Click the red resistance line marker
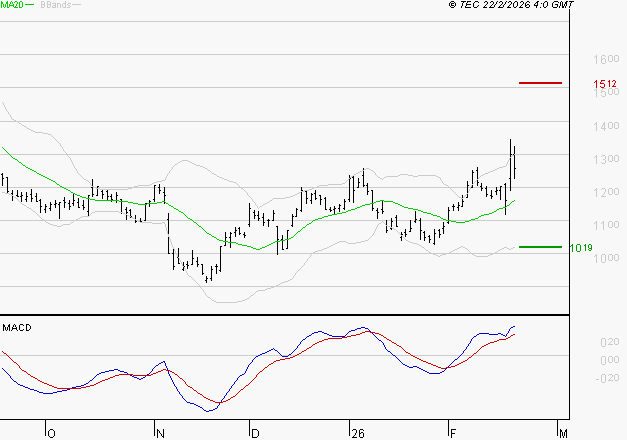Image resolution: width=627 pixels, height=440 pixels. click(x=540, y=83)
